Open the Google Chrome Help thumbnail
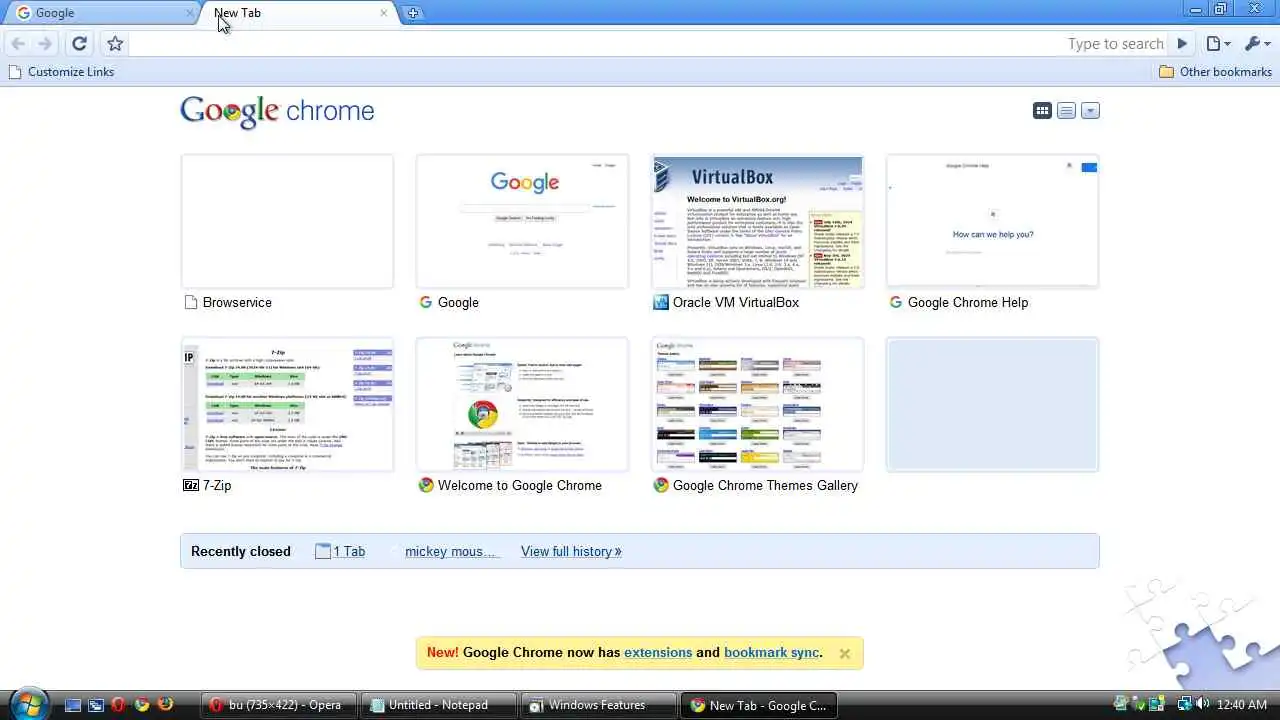The width and height of the screenshot is (1280, 720). [x=992, y=221]
